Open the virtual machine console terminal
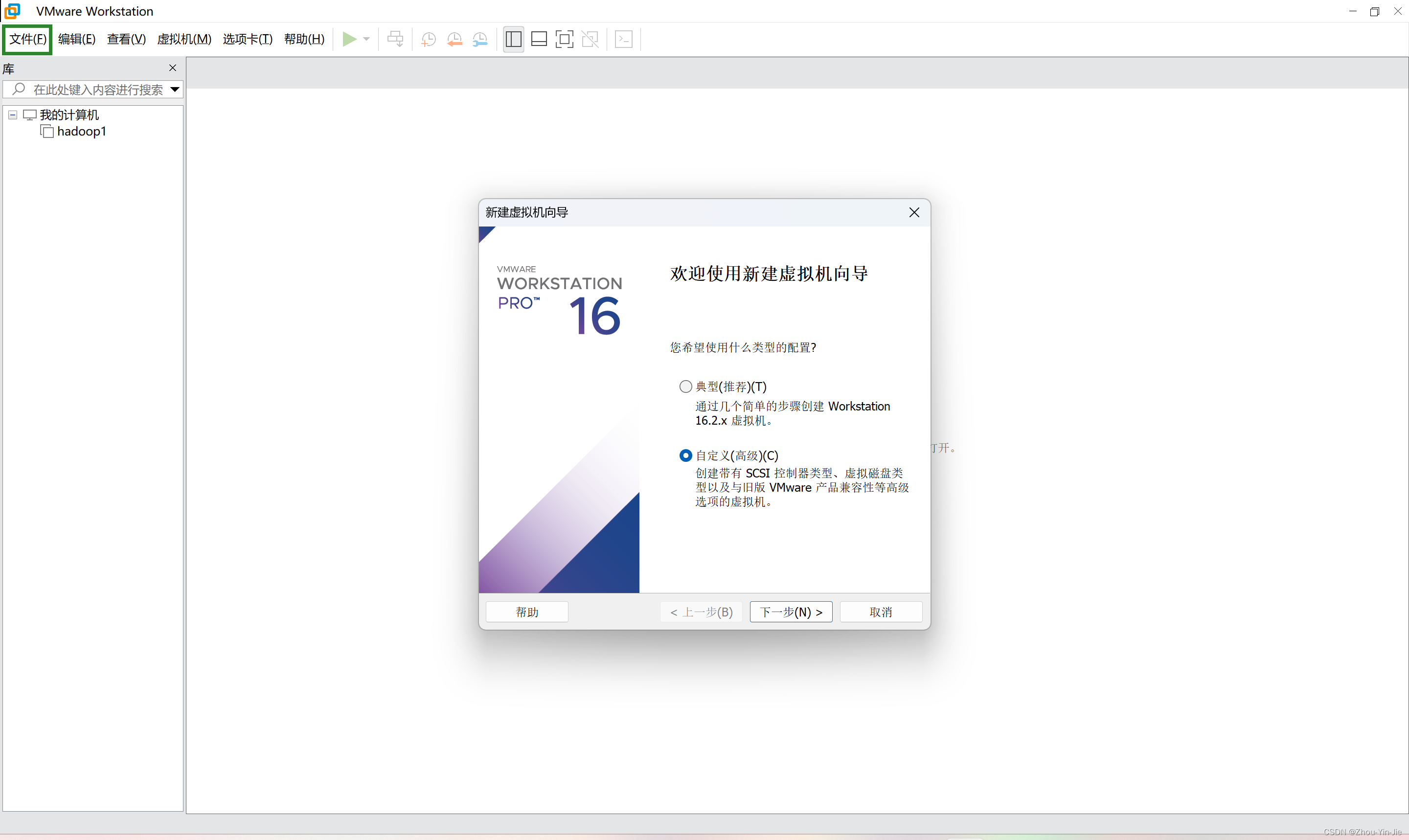The height and width of the screenshot is (840, 1409). coord(624,39)
